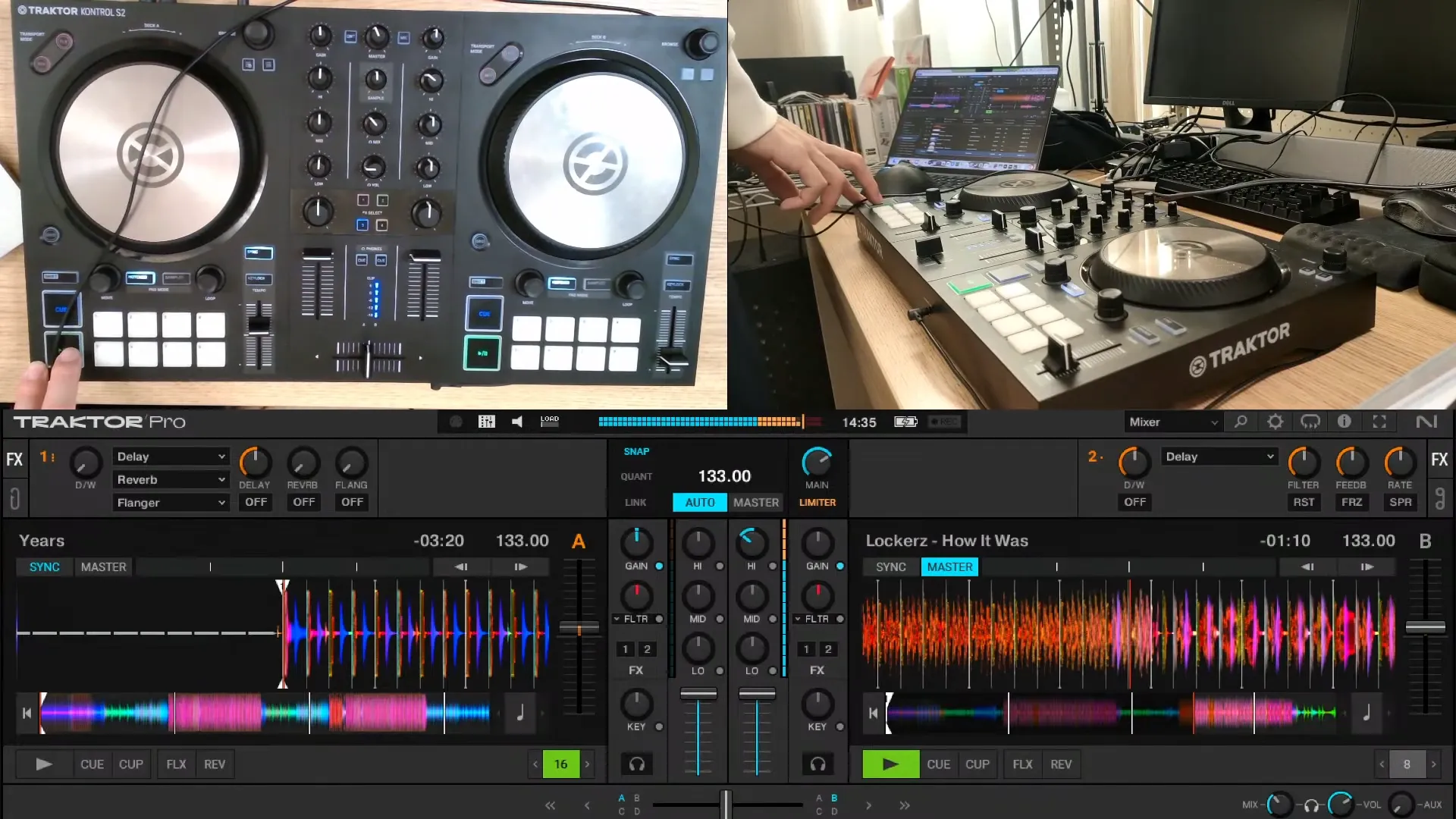Open the Reverb effect selector dropdown
The image size is (1456, 819).
171,479
